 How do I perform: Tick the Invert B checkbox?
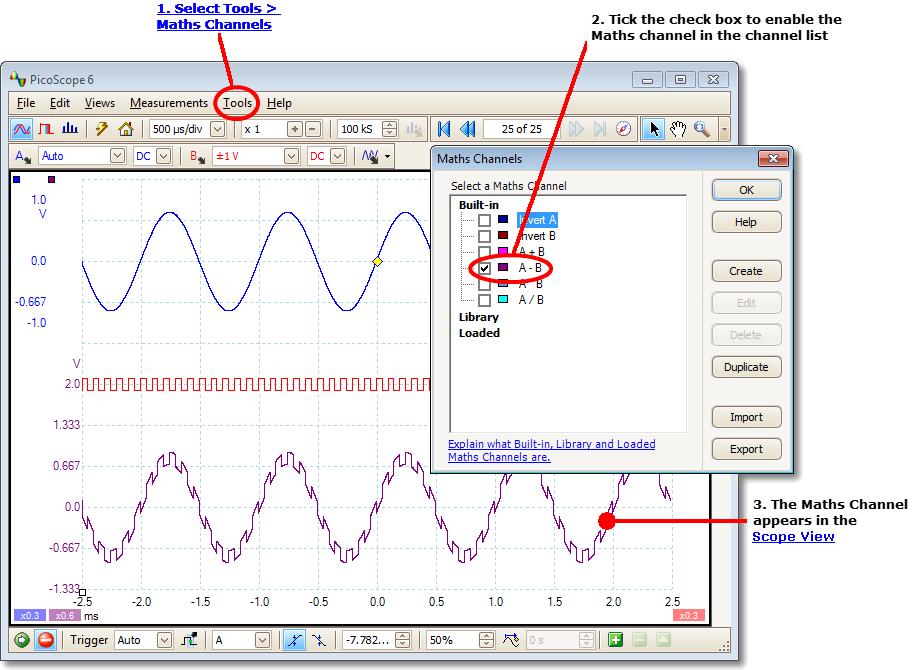point(484,236)
